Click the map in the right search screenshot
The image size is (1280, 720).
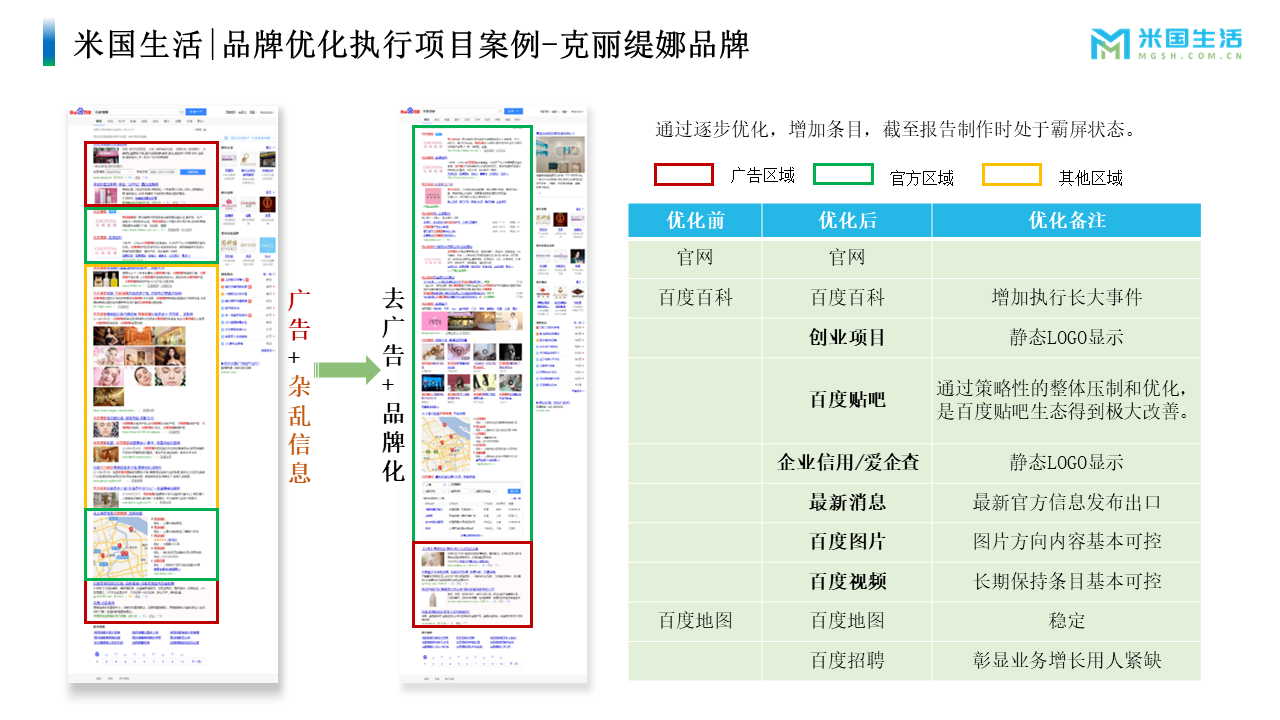click(444, 442)
